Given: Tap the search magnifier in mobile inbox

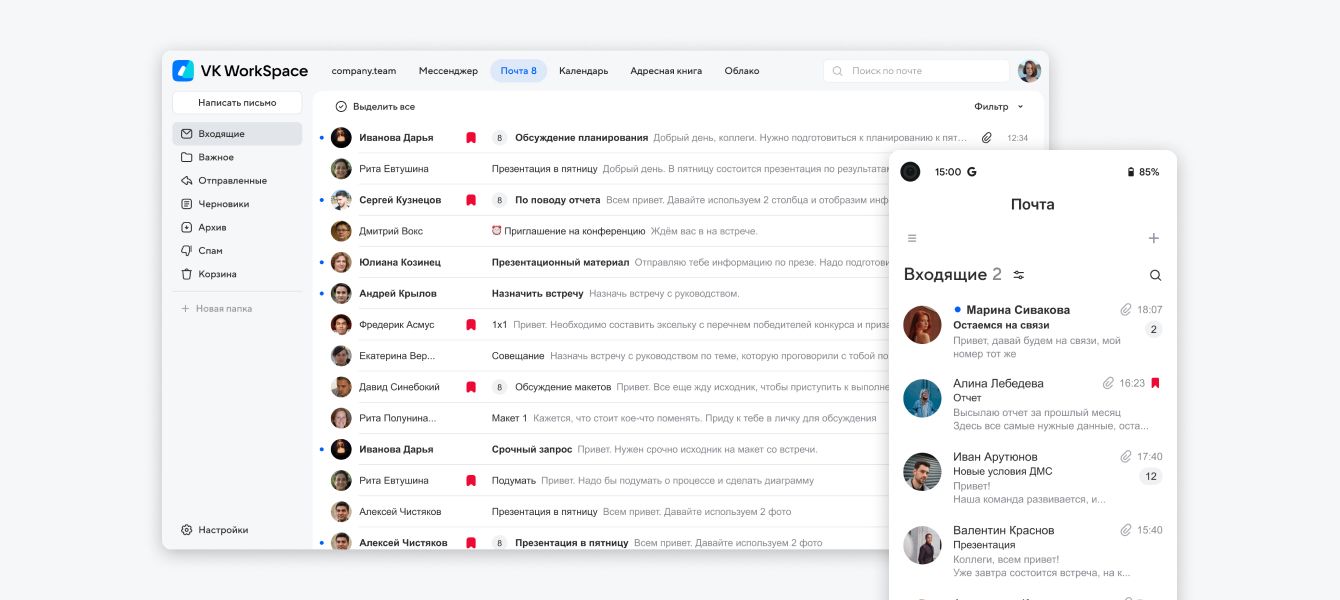Looking at the screenshot, I should [x=1155, y=275].
